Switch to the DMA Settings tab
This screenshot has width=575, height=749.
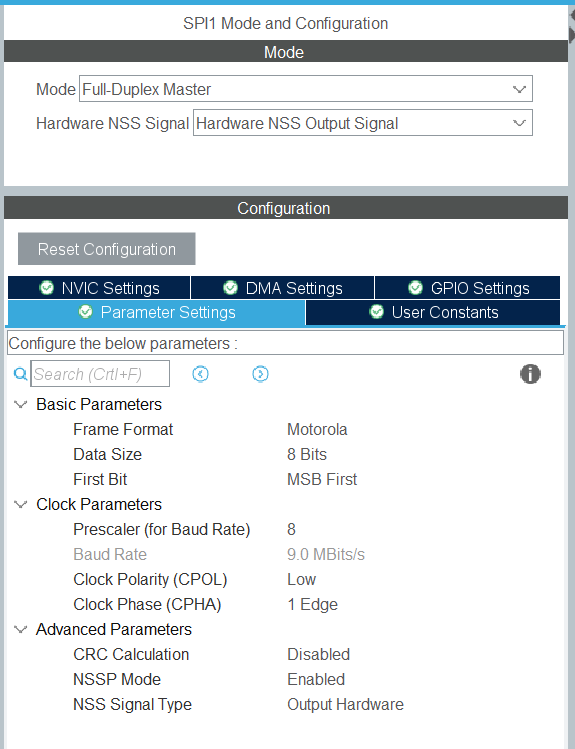pos(282,288)
